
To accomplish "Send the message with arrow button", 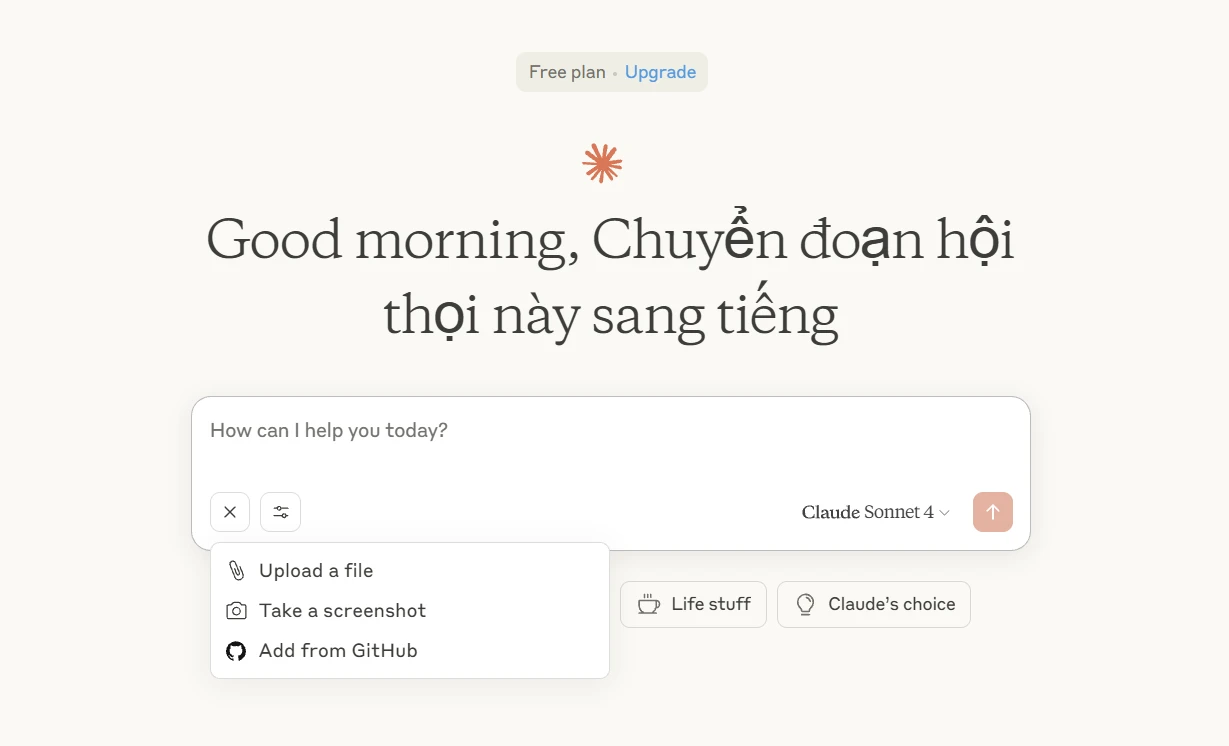I will point(992,512).
